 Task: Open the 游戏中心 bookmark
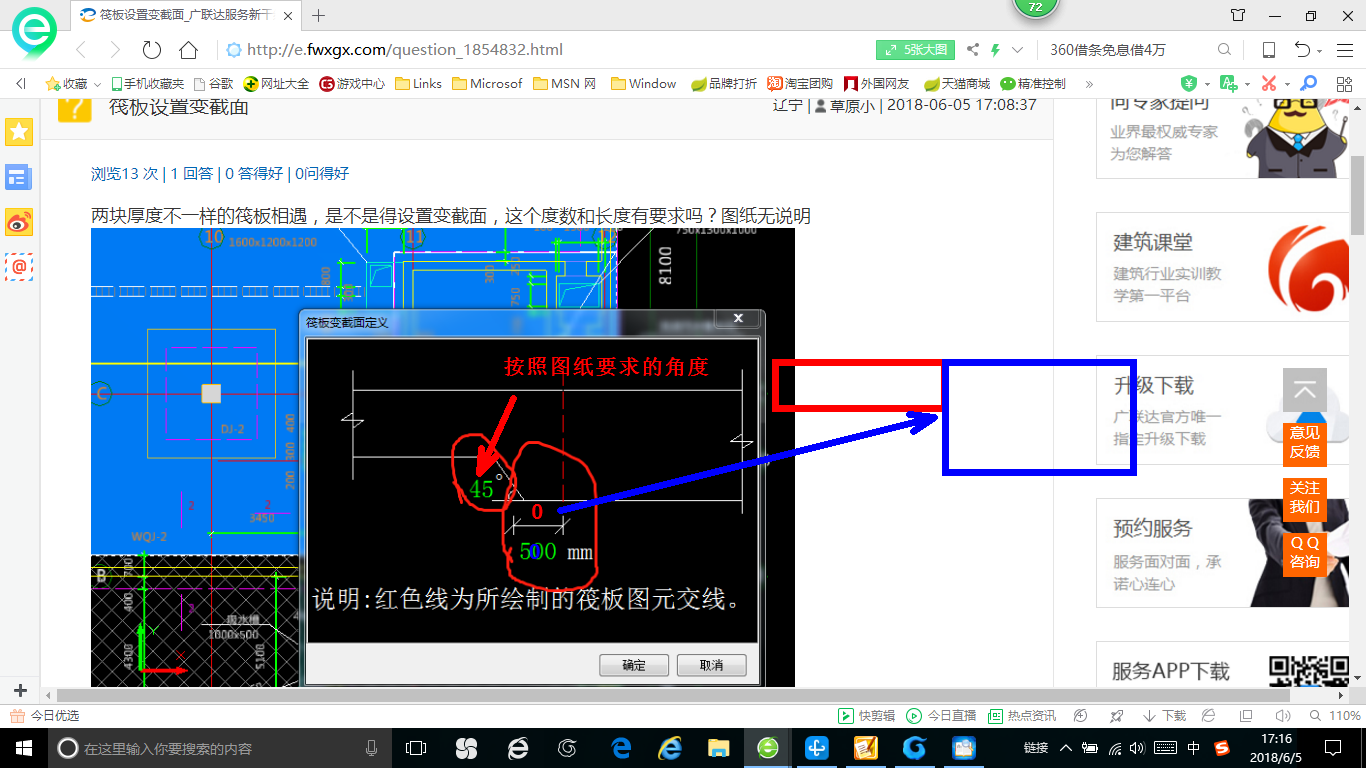352,84
